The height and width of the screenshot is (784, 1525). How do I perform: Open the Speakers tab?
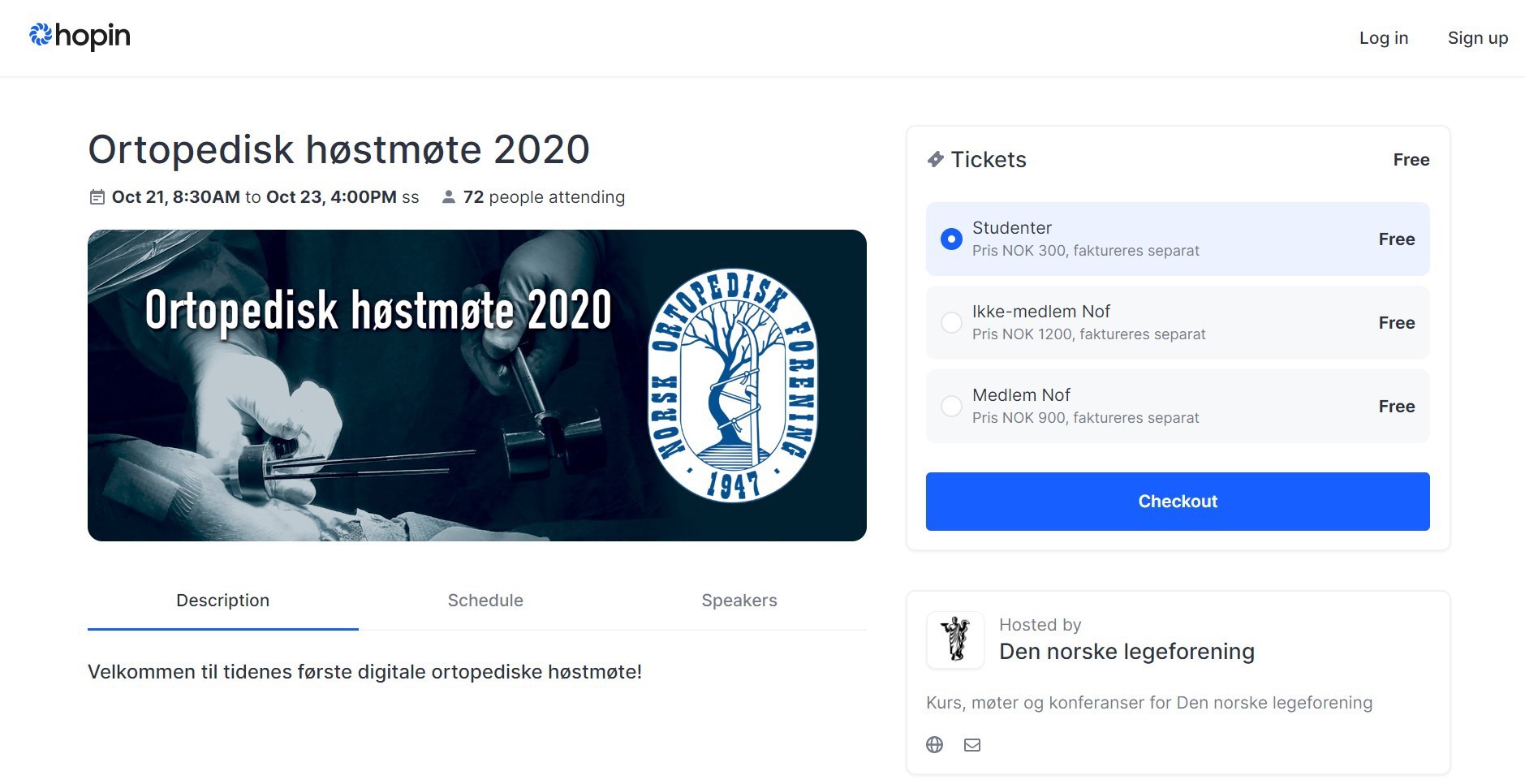[x=739, y=601]
